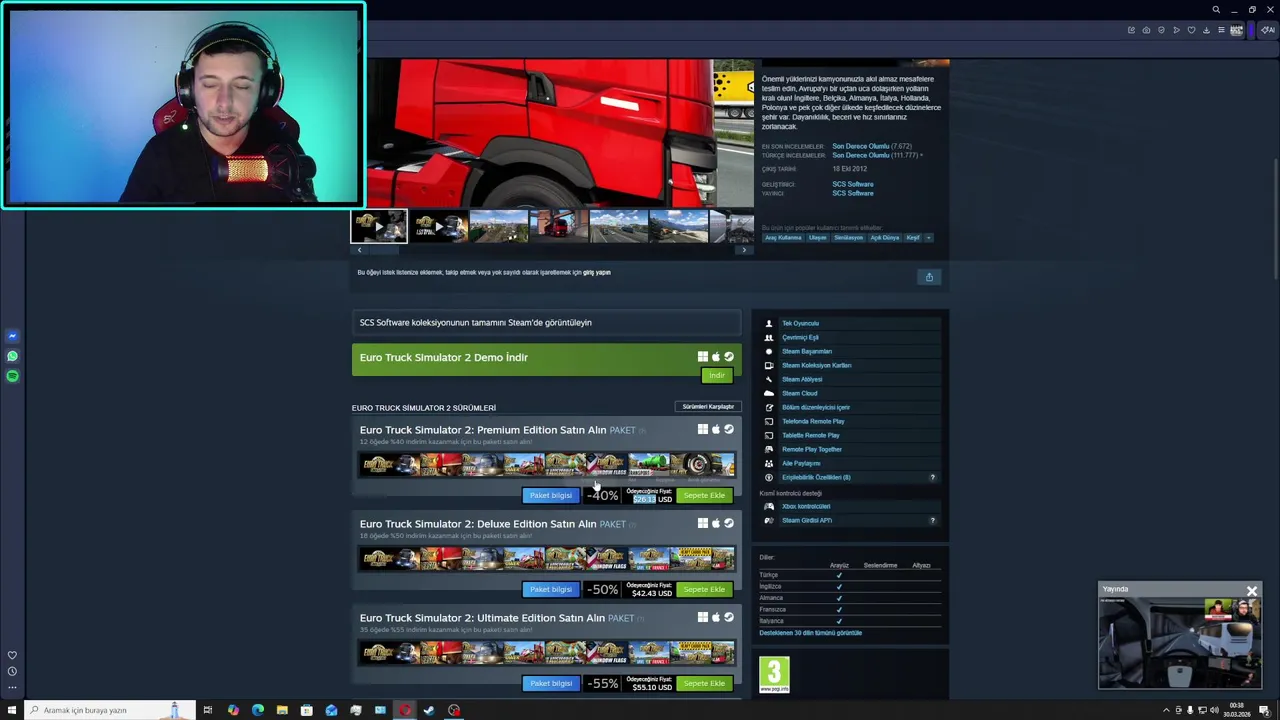Open the snapshot camera icon in toolbar
This screenshot has width=1280, height=720.
click(1146, 30)
